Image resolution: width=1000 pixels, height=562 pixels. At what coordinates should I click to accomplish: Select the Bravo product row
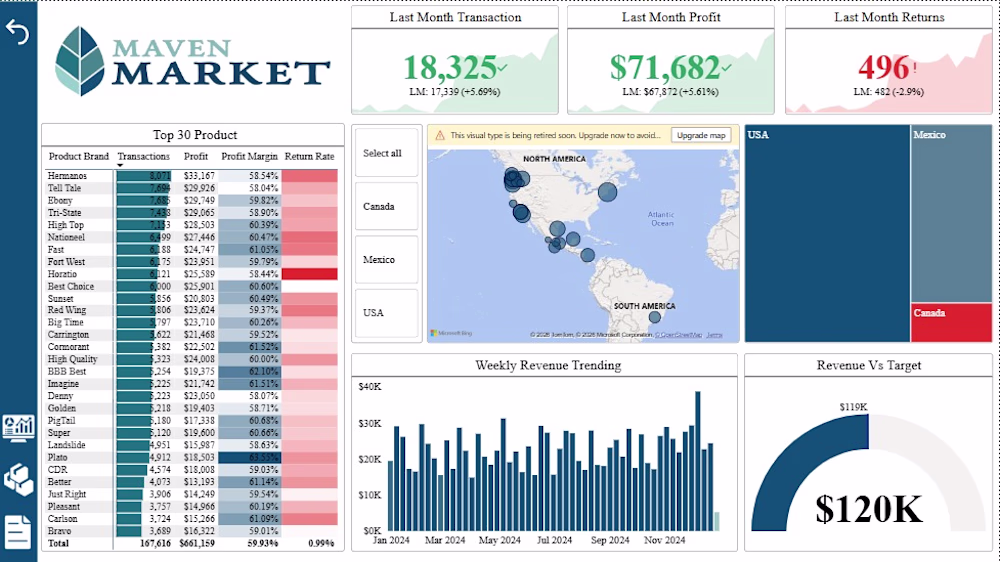(x=193, y=531)
